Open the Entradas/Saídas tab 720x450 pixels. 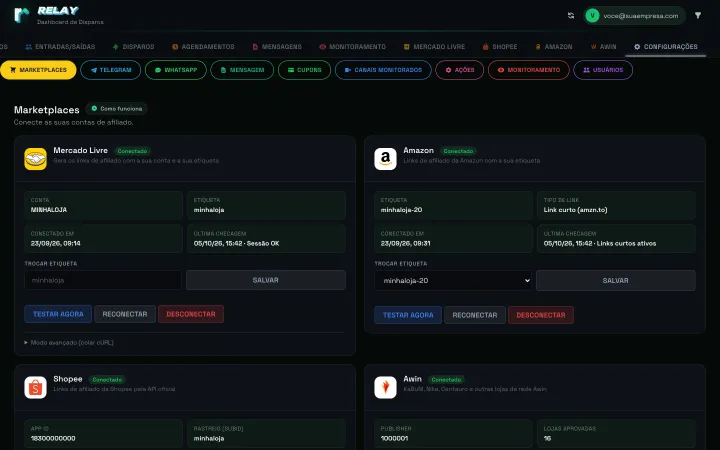pos(60,47)
